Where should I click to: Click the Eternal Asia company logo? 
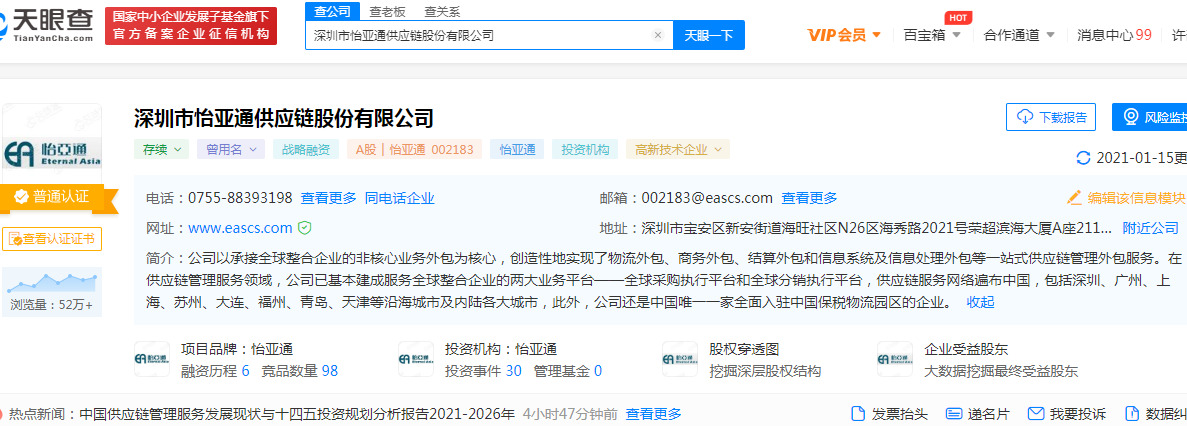tap(51, 154)
